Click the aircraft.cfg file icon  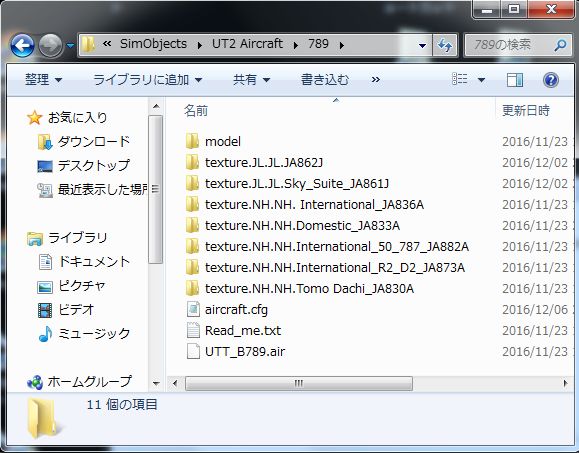point(193,309)
